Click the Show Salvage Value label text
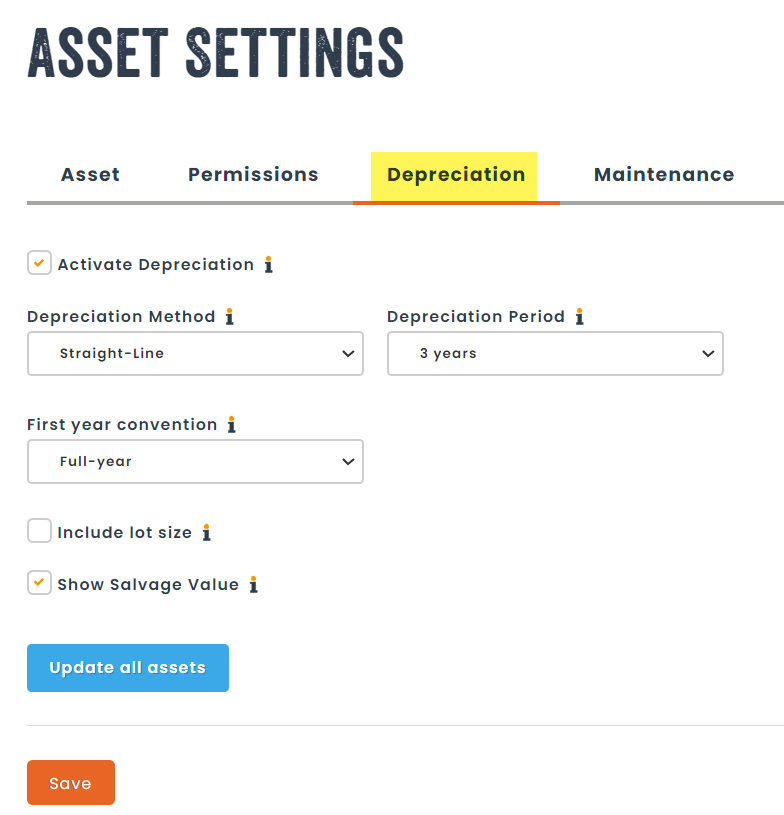784x815 pixels. 148,585
